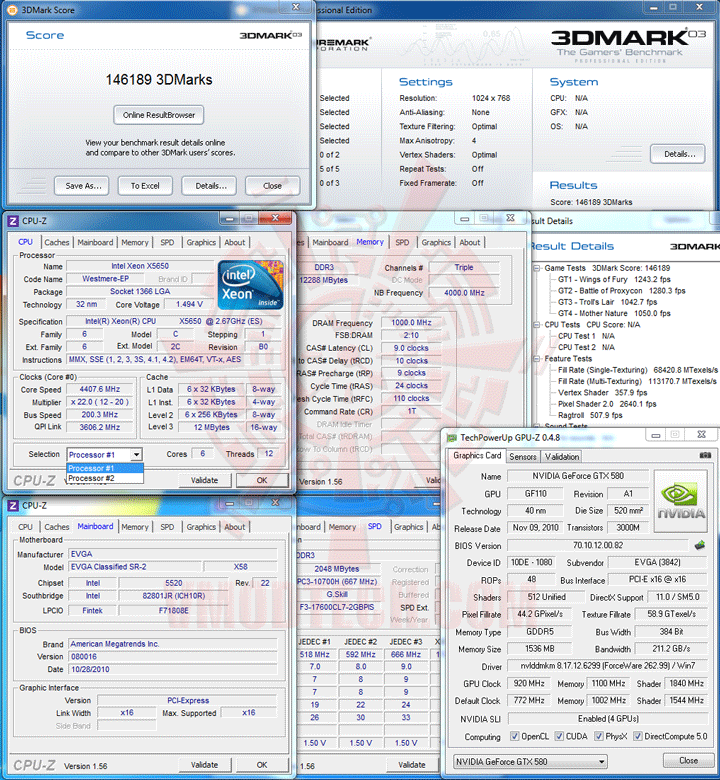The width and height of the screenshot is (720, 780).
Task: Click the Intel Xeon inside logo
Action: click(251, 285)
